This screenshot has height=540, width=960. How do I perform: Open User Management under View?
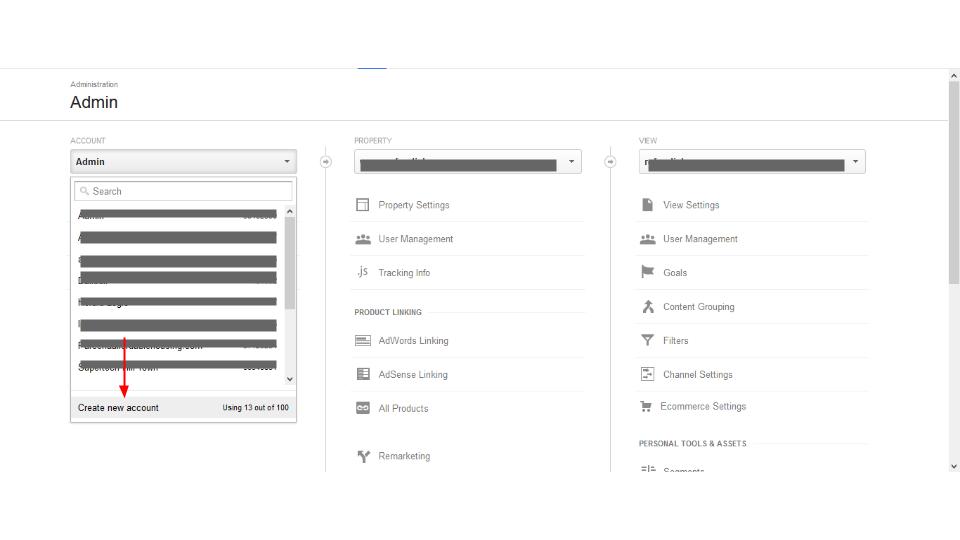click(x=700, y=239)
